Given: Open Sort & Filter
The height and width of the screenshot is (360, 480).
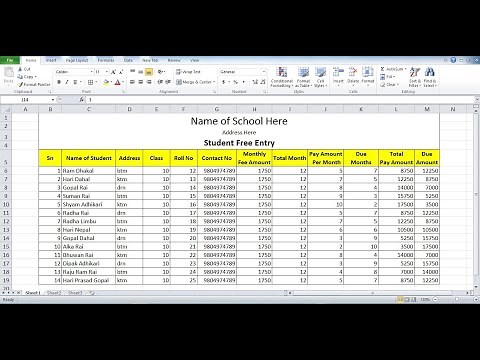Looking at the screenshot, I should pyautogui.click(x=414, y=77).
